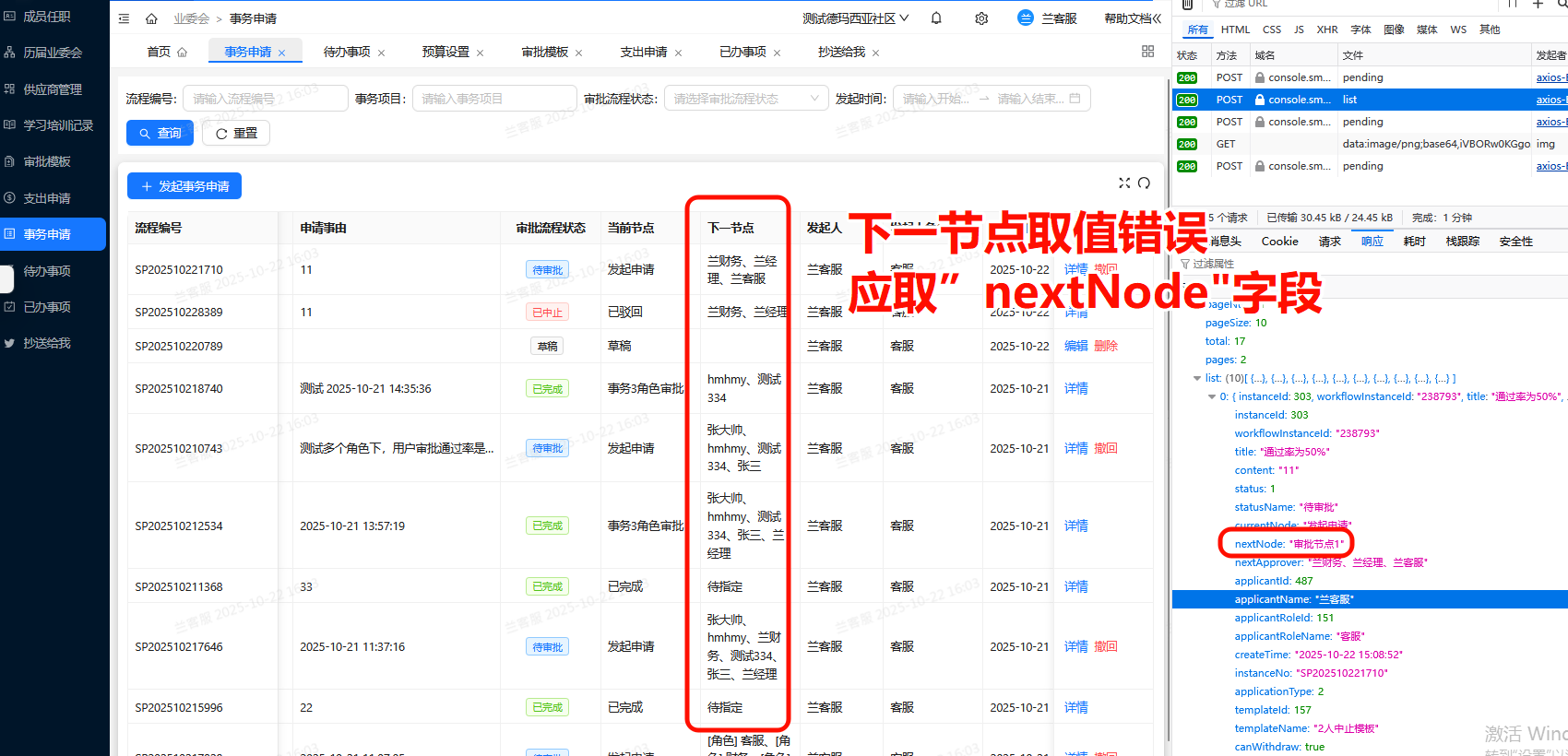
Task: Open the 审批流程状态 dropdown
Action: click(x=745, y=99)
